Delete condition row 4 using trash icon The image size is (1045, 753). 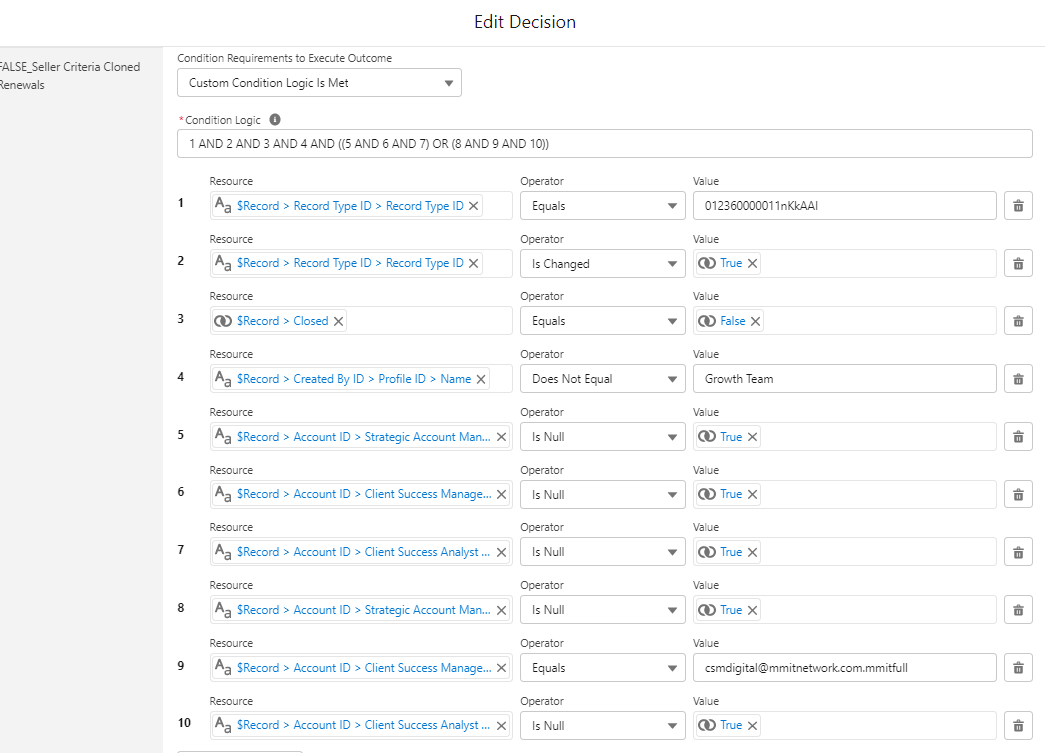1018,379
